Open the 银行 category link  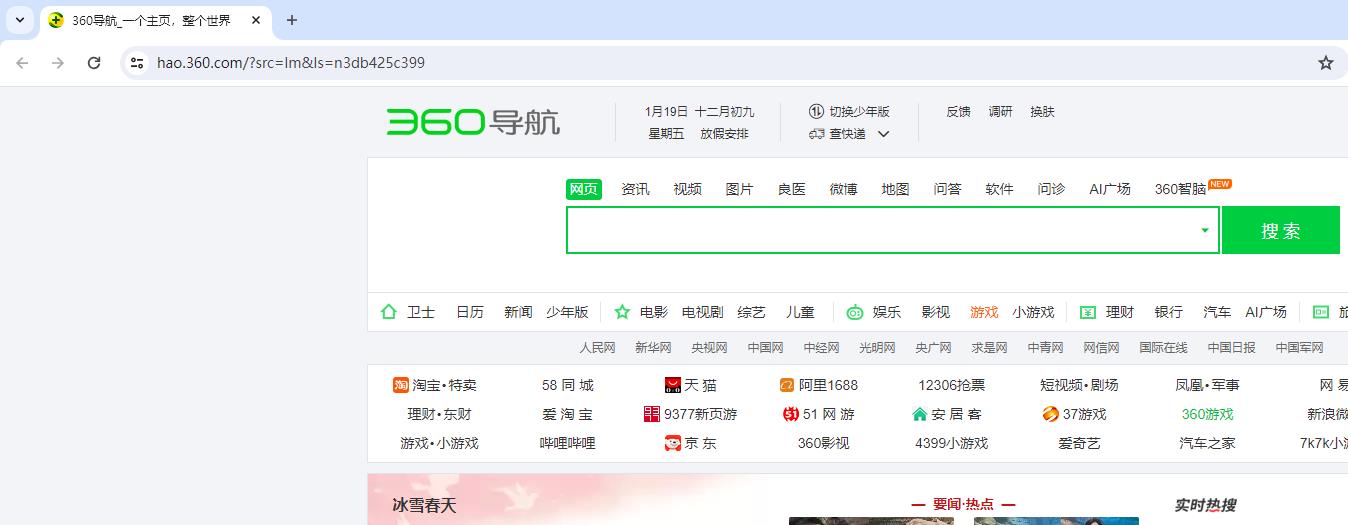[1169, 312]
